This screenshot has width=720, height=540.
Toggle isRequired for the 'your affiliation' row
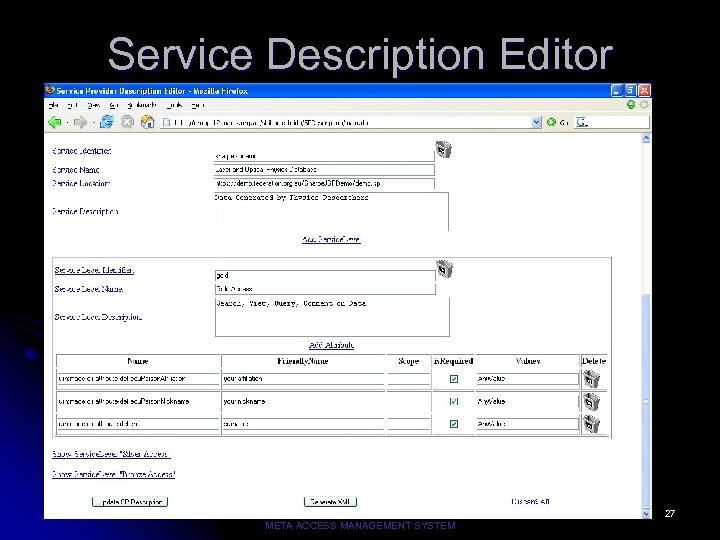pos(454,379)
